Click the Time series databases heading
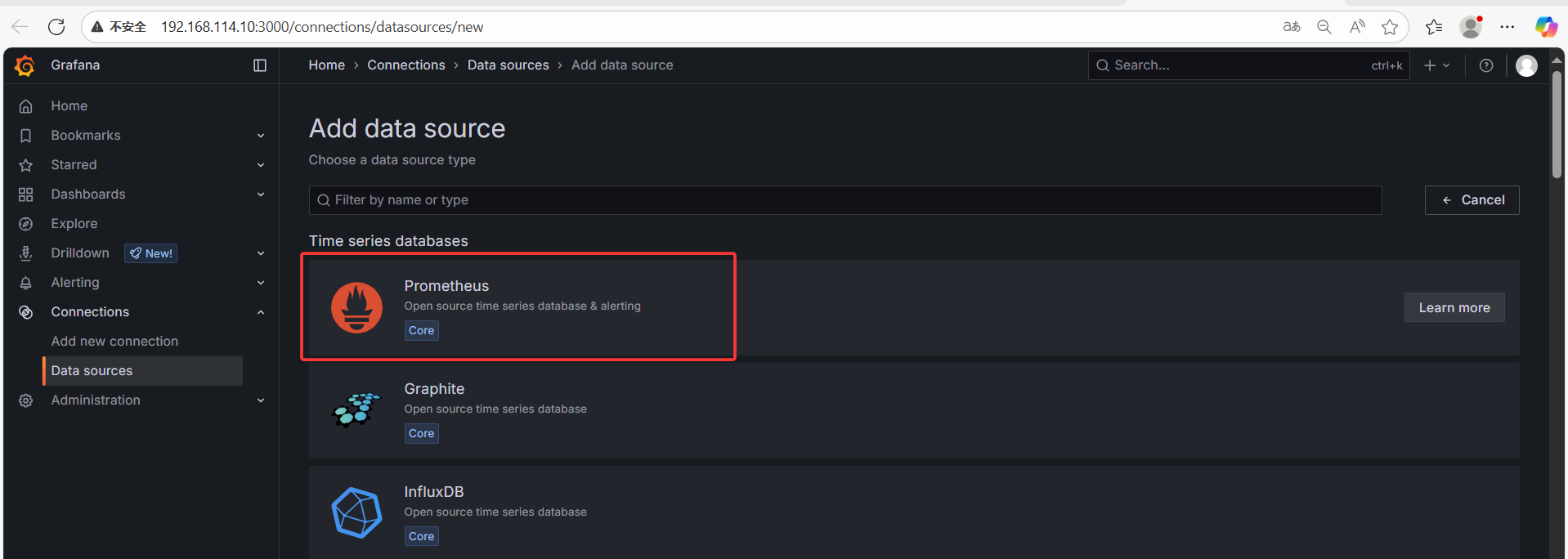The image size is (1568, 559). [388, 241]
